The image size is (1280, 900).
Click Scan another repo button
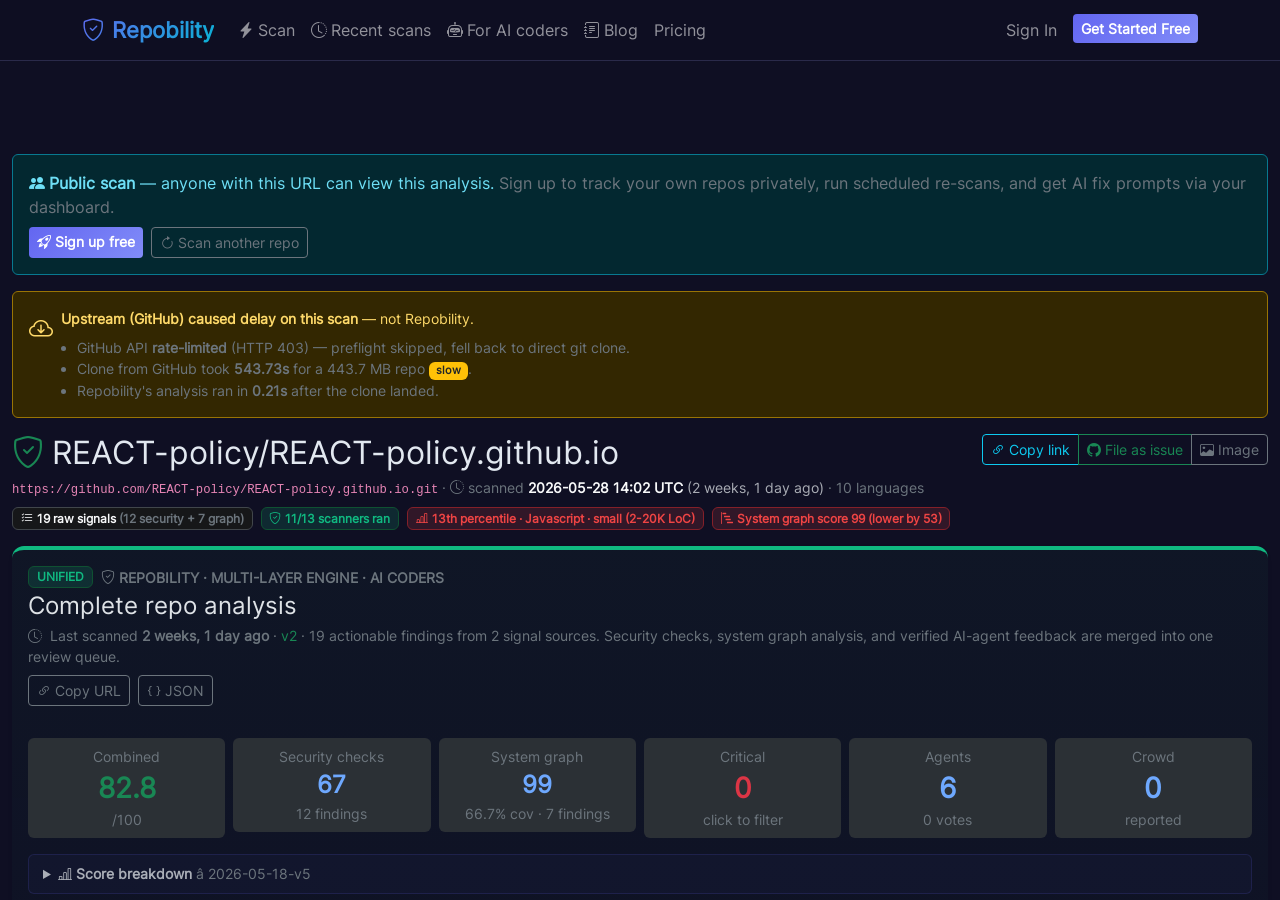pyautogui.click(x=229, y=242)
